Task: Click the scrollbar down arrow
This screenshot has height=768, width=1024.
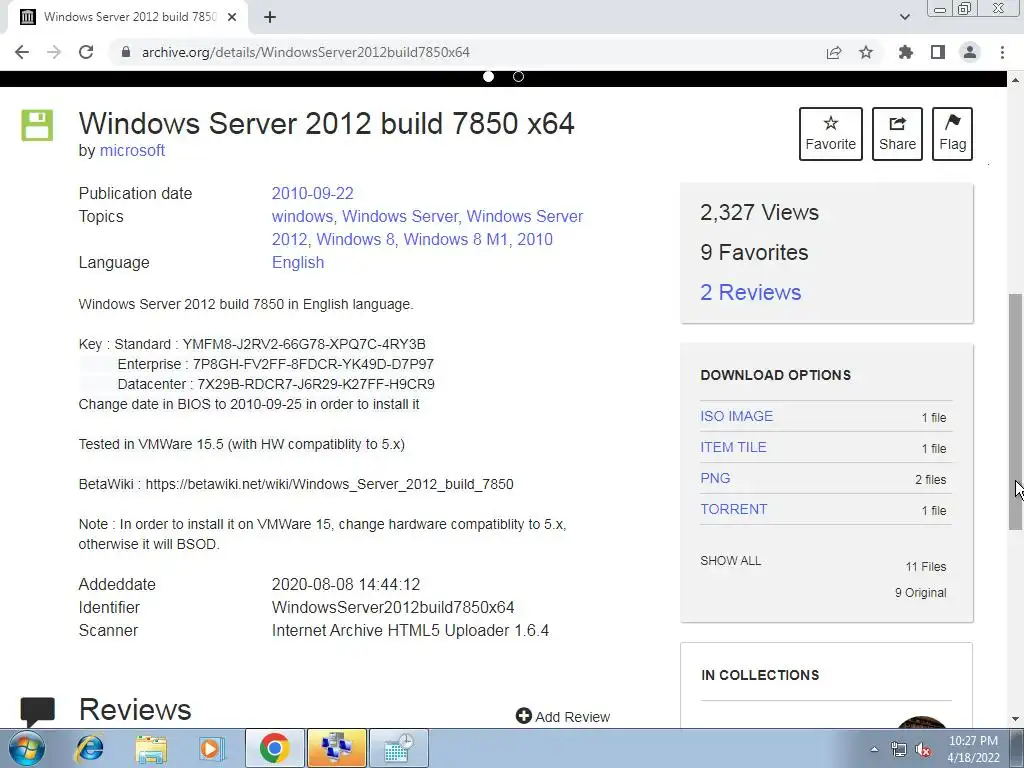Action: click(x=1015, y=720)
